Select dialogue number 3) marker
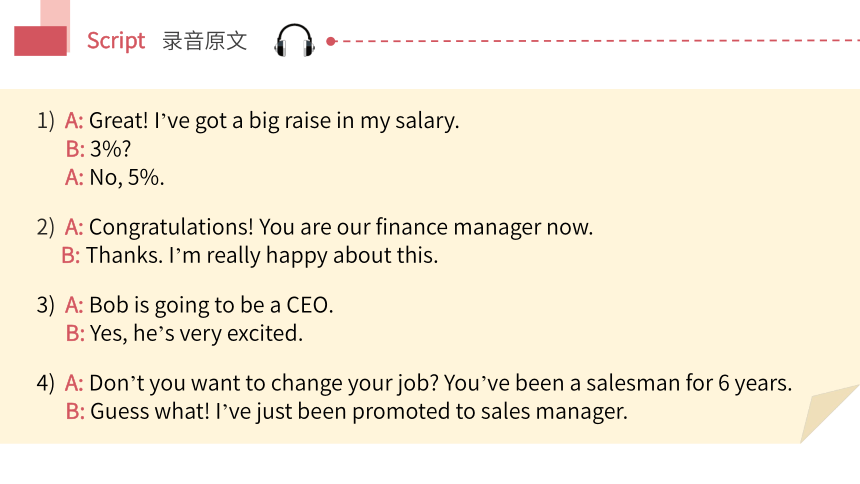Image resolution: width=860 pixels, height=484 pixels. tap(46, 305)
